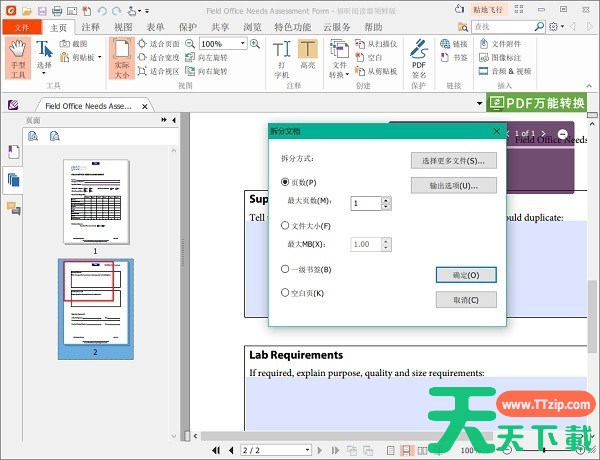This screenshot has width=600, height=460.
Task: Expand the Select (选择) tool dropdown
Action: [44, 76]
